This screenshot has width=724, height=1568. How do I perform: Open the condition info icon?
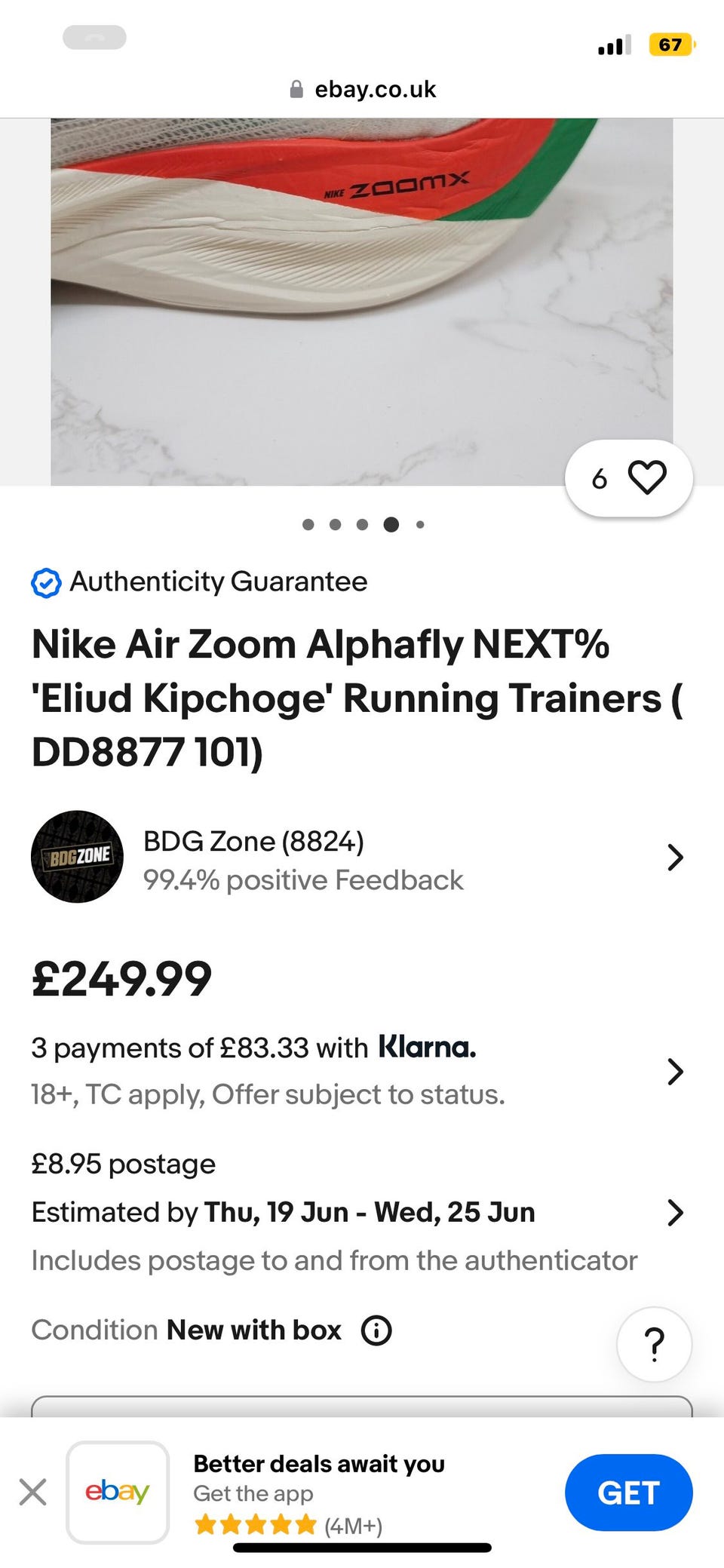[x=376, y=1330]
